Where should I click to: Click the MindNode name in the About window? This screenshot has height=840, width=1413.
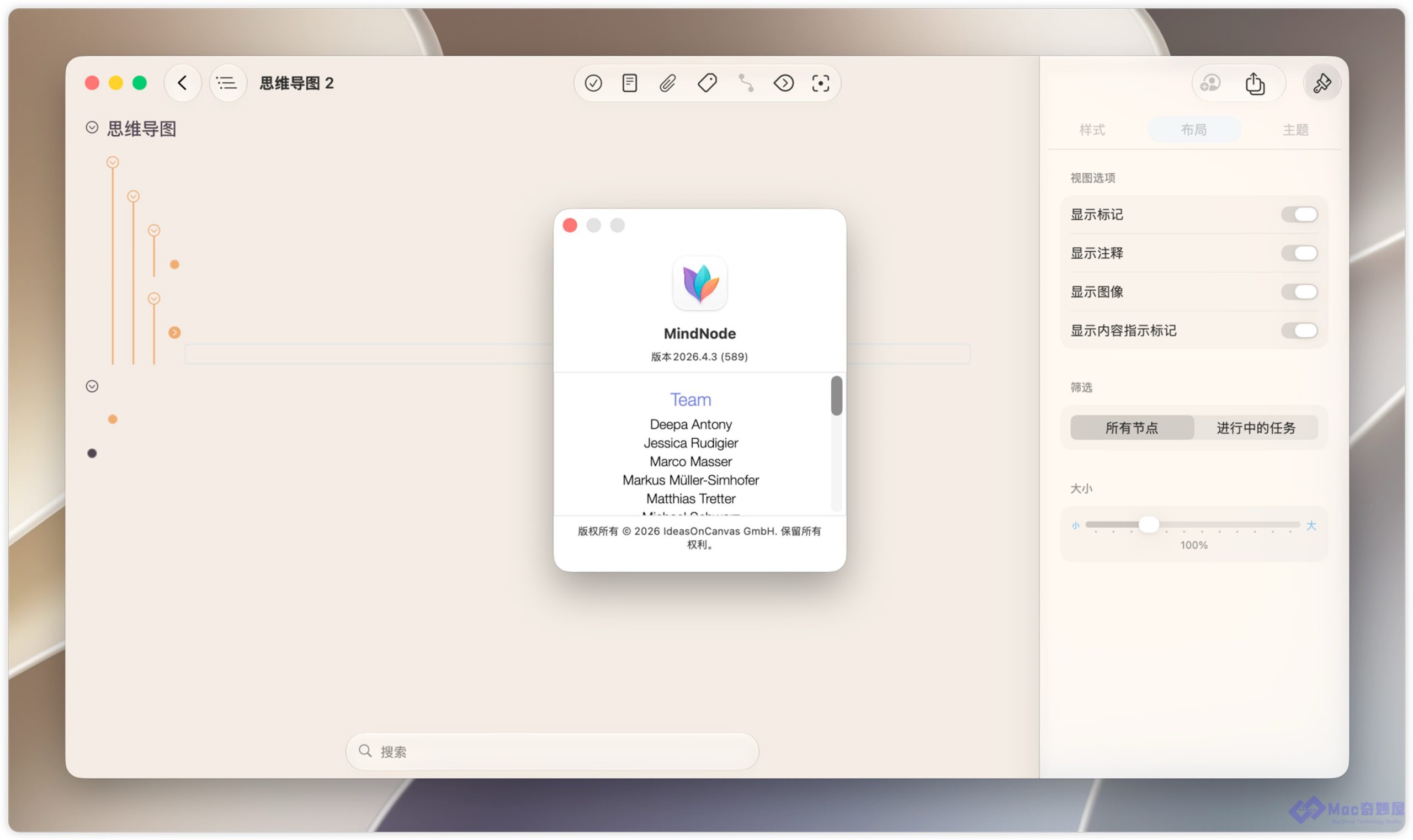click(x=700, y=333)
